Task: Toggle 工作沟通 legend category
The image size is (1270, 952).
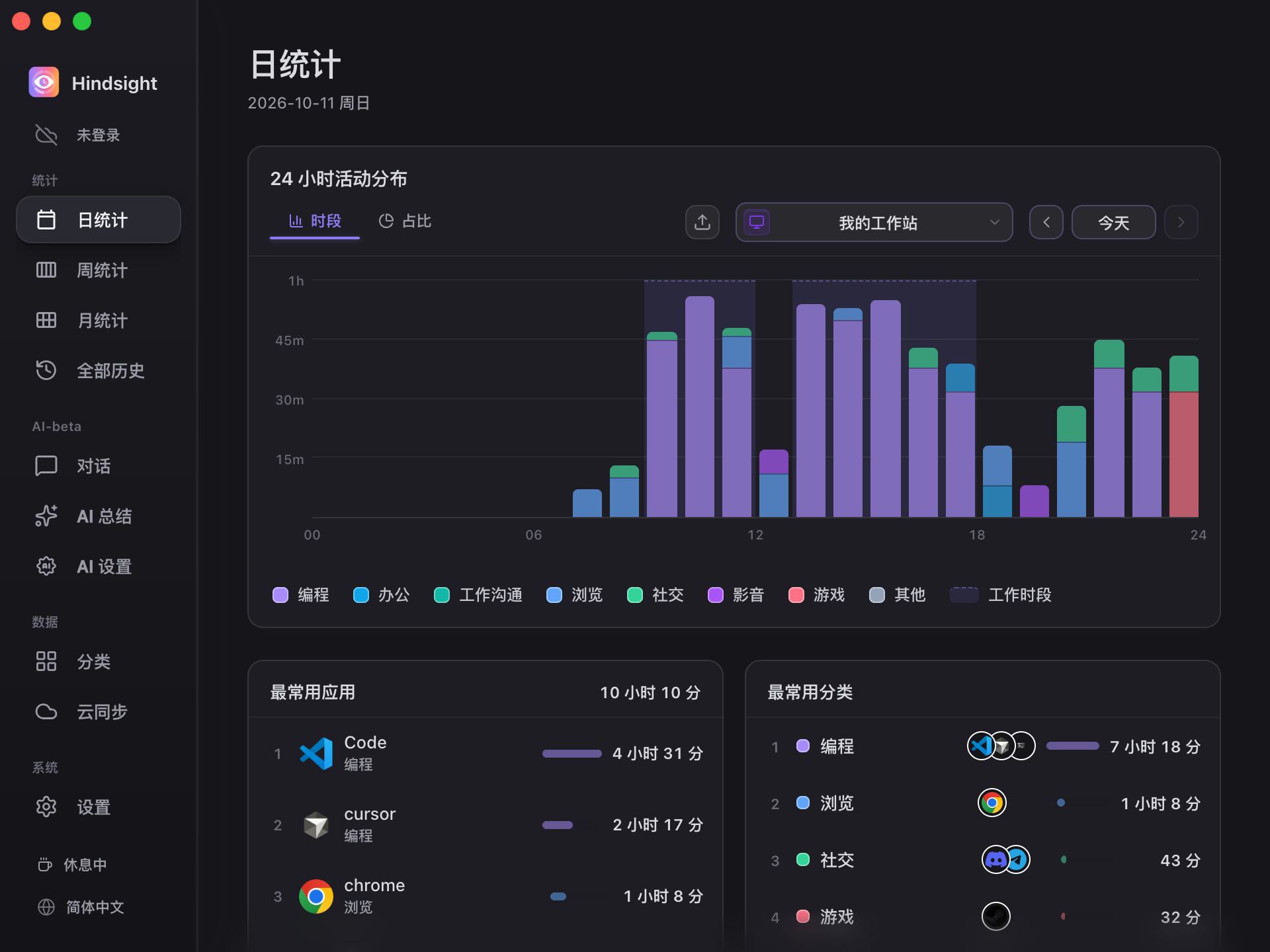Action: [478, 595]
